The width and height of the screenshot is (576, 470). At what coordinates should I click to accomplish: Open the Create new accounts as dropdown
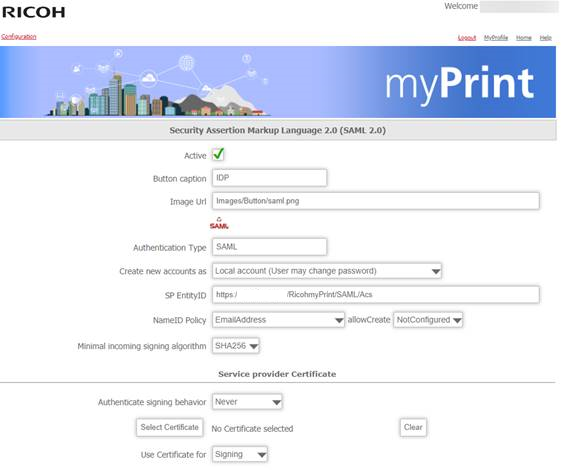327,271
